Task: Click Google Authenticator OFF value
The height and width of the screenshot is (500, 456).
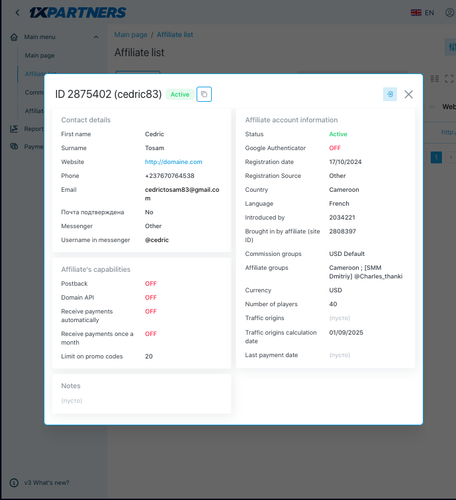Action: (335, 148)
